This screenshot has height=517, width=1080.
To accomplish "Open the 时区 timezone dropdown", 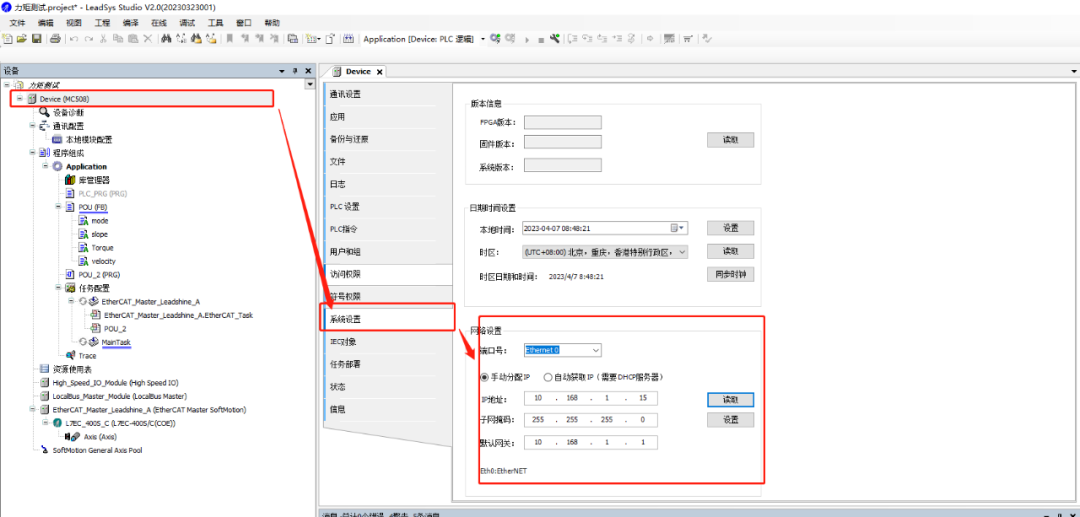I will 683,253.
